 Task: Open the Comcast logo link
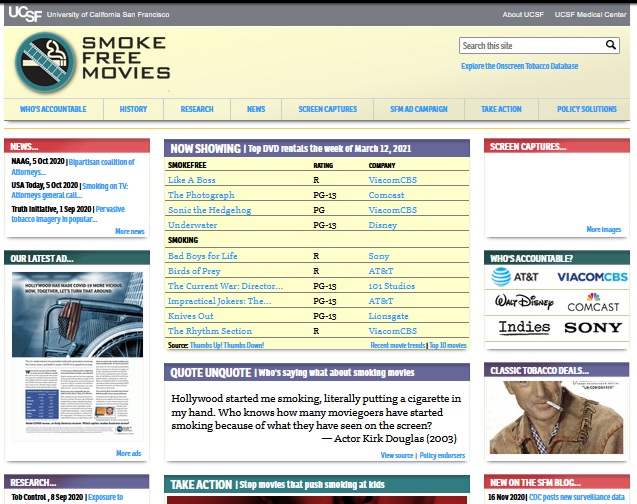(593, 302)
